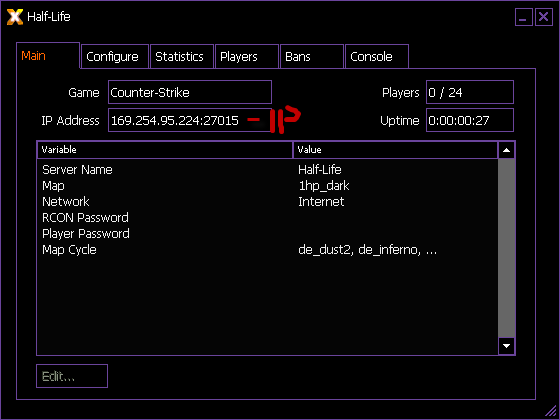Click the Players count field 0 / 24
Image resolution: width=560 pixels, height=420 pixels.
[x=470, y=92]
